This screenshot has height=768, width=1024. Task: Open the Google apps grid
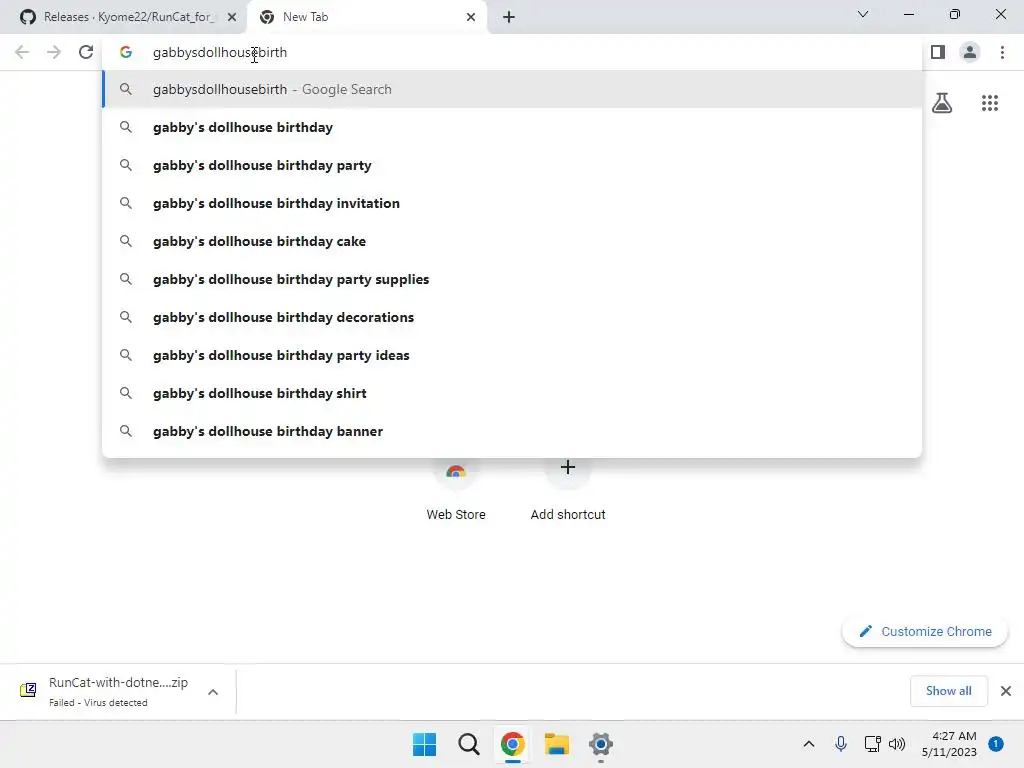pos(989,103)
